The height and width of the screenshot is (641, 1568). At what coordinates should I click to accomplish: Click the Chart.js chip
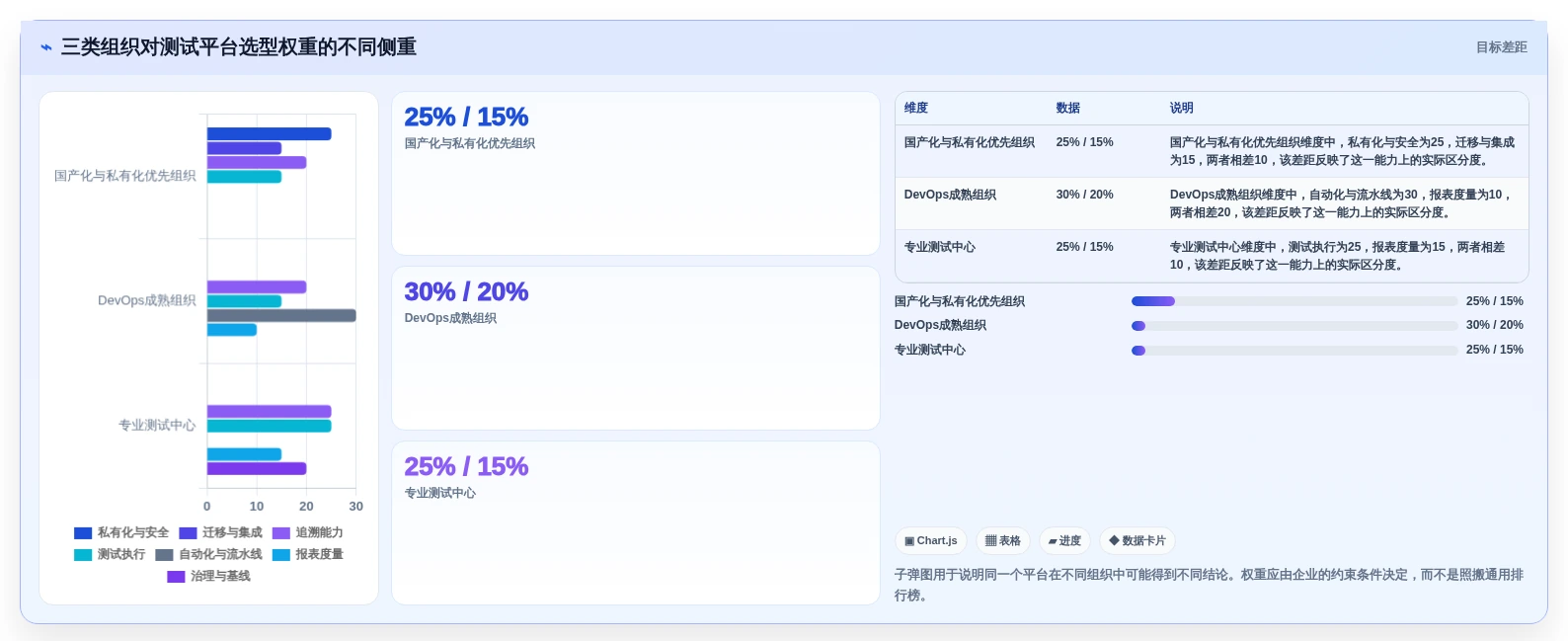[931, 540]
